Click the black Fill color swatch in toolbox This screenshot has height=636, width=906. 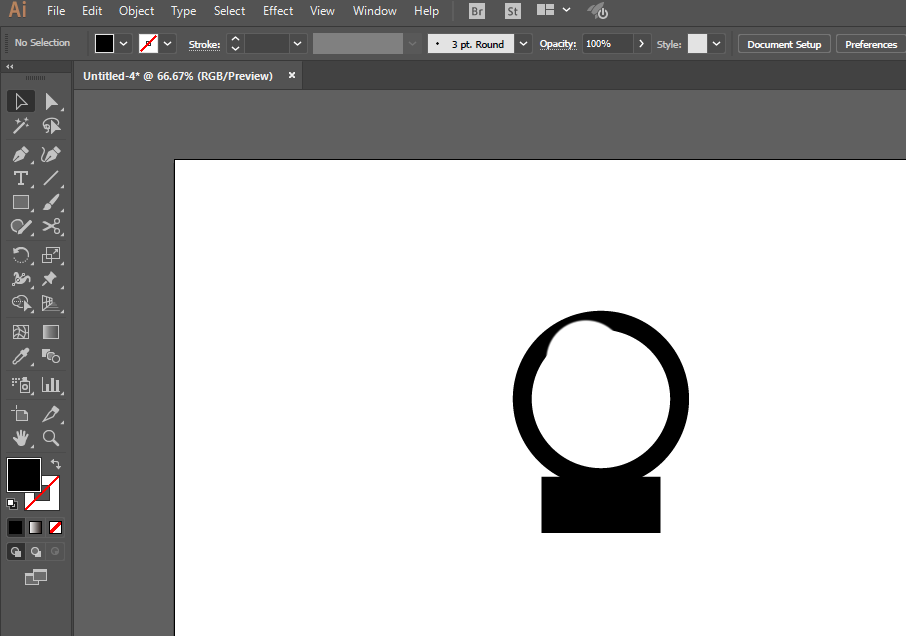click(x=23, y=475)
